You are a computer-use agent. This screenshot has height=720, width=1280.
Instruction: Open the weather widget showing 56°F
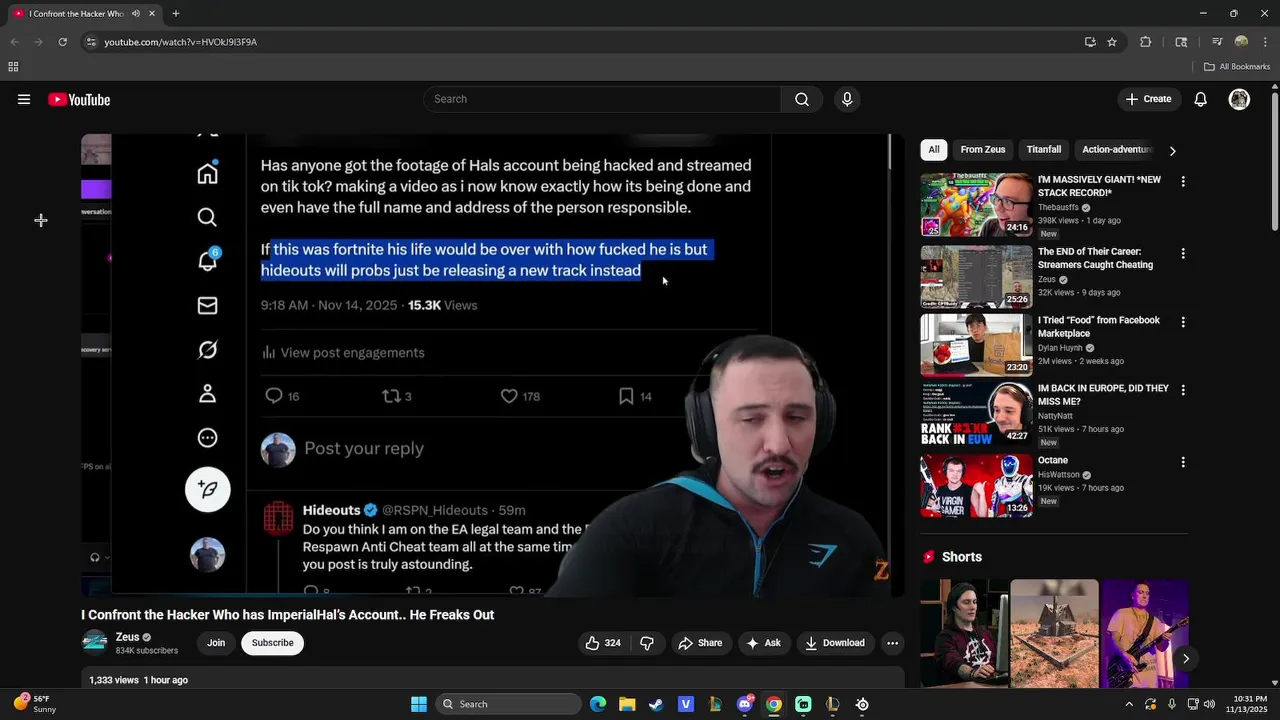pos(35,704)
